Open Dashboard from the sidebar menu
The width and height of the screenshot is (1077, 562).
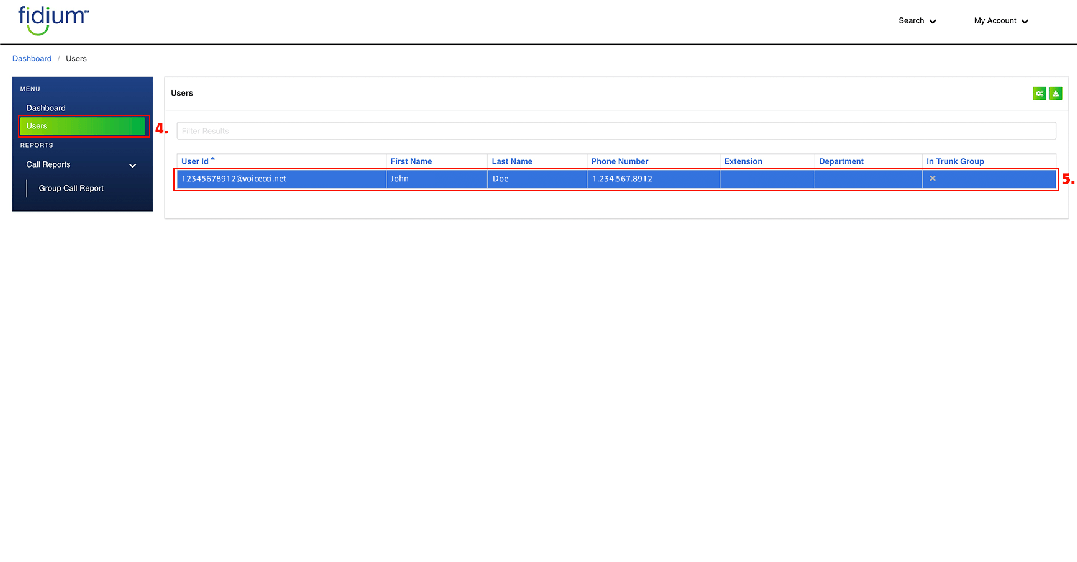click(46, 108)
